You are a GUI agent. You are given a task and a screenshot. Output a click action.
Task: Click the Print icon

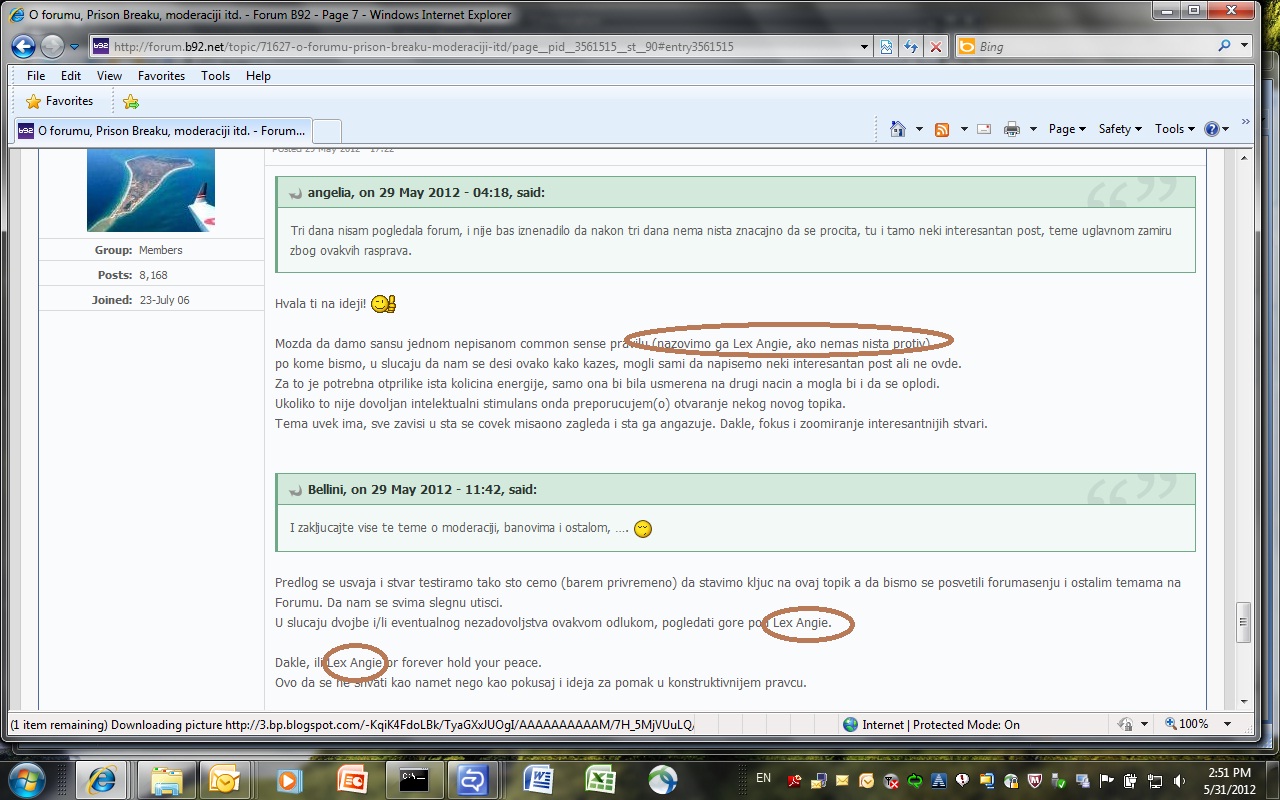pyautogui.click(x=1012, y=129)
